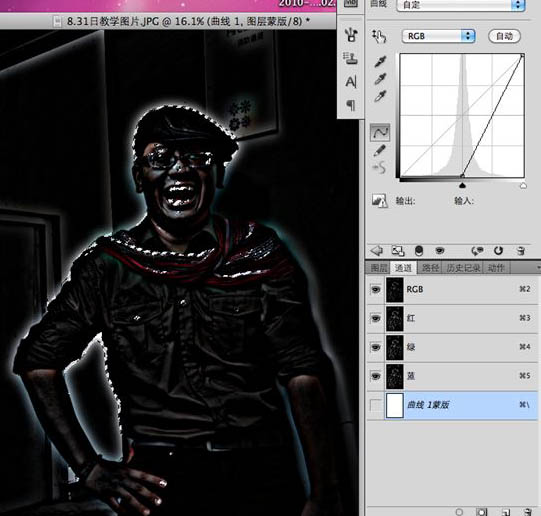Show the 曲线 1蒙版 mask channel

(x=375, y=405)
